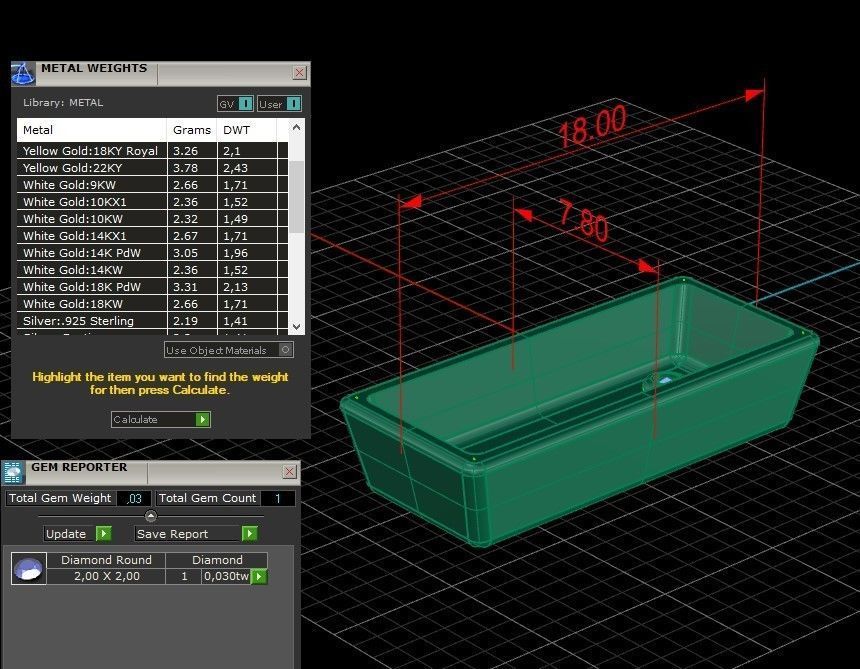
Task: Click the Update button in Gem Reporter
Action: 78,534
